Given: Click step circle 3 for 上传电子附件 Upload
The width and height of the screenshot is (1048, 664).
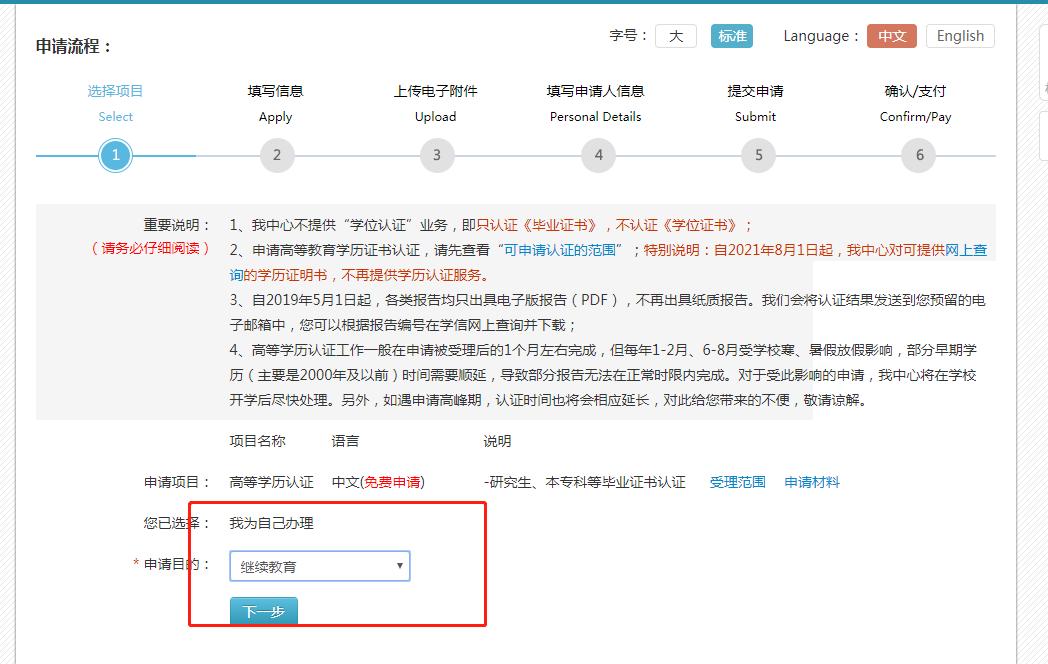Looking at the screenshot, I should 437,155.
